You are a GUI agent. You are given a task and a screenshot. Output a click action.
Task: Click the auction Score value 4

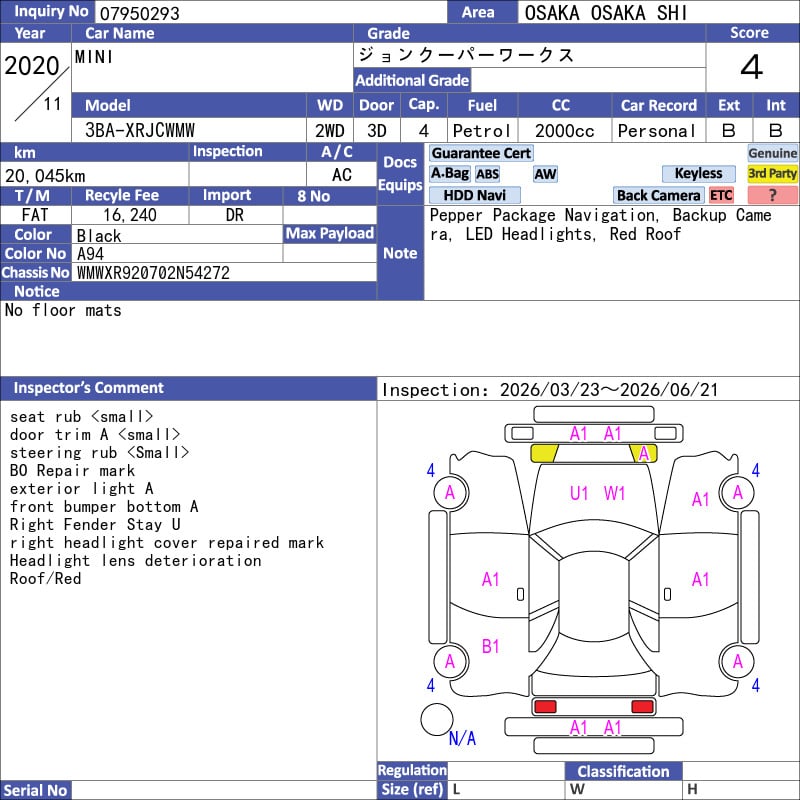pos(751,68)
